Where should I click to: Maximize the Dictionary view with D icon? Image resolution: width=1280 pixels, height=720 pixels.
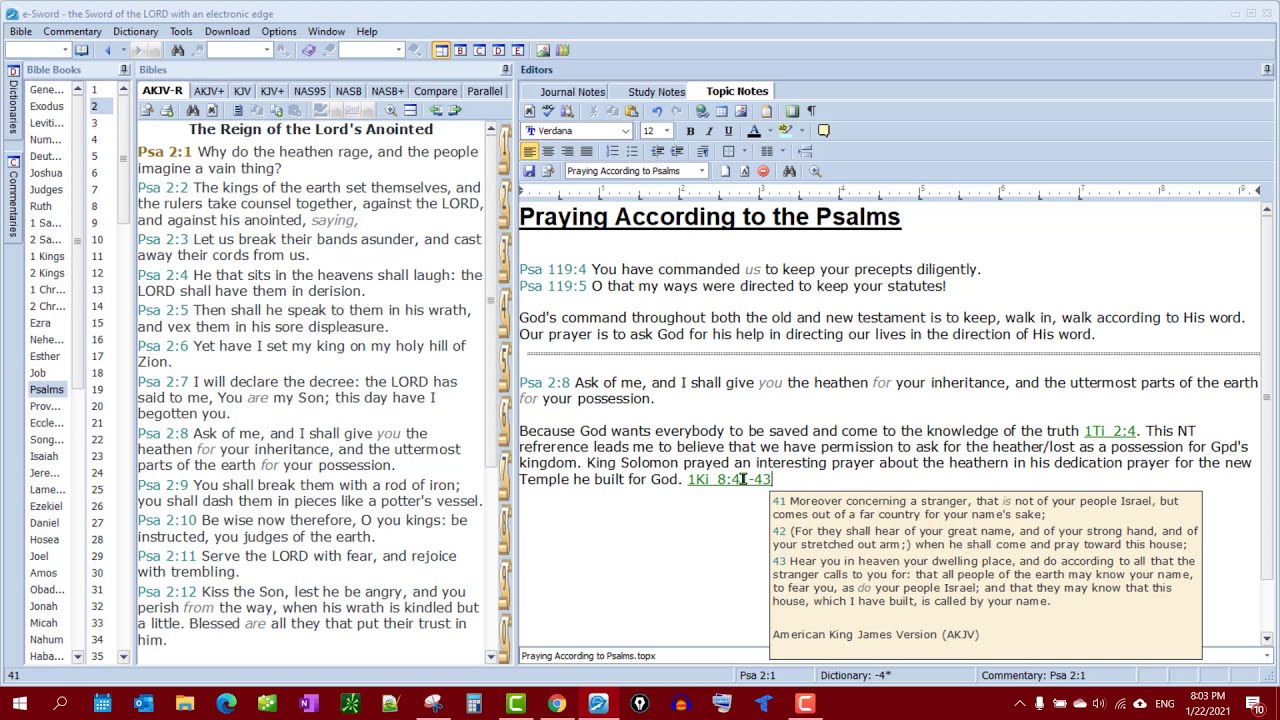498,50
